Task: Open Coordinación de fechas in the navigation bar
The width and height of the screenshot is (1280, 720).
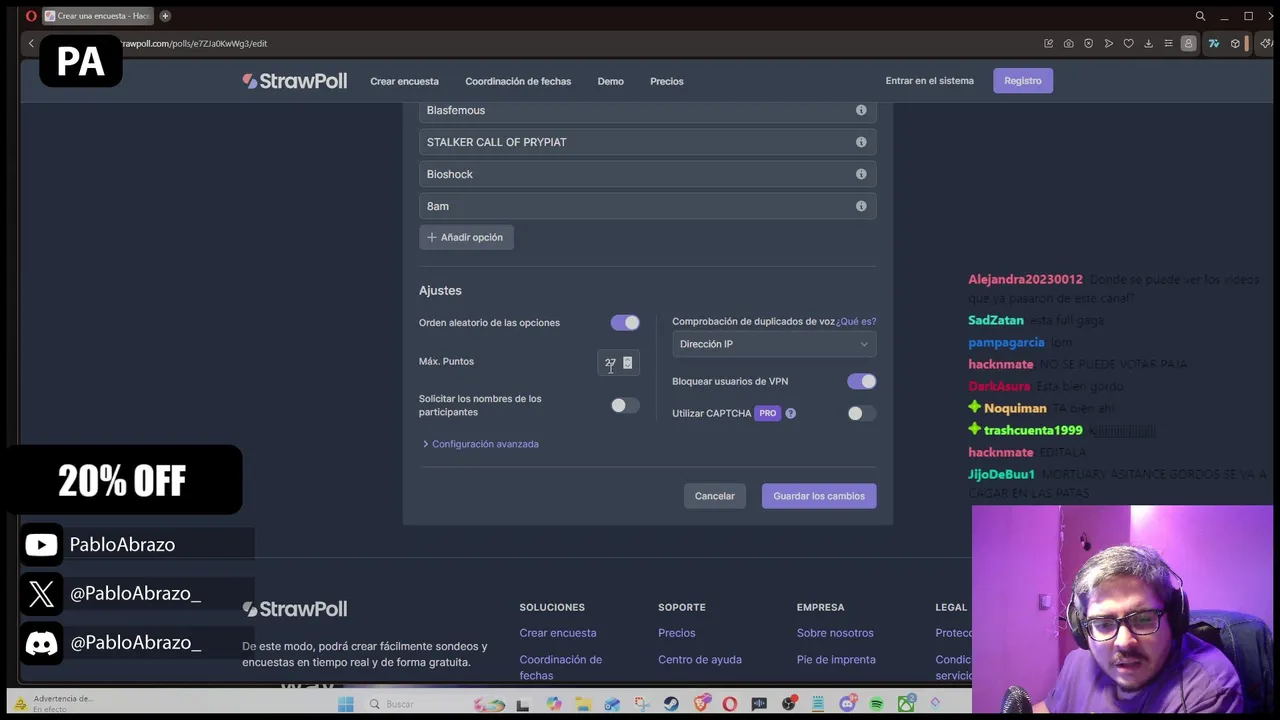Action: pos(518,81)
